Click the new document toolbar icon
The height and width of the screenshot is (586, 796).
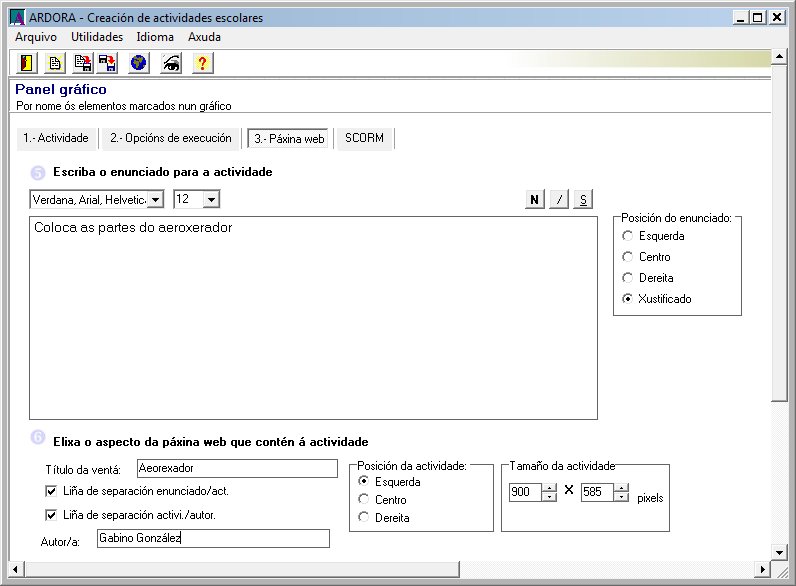55,63
